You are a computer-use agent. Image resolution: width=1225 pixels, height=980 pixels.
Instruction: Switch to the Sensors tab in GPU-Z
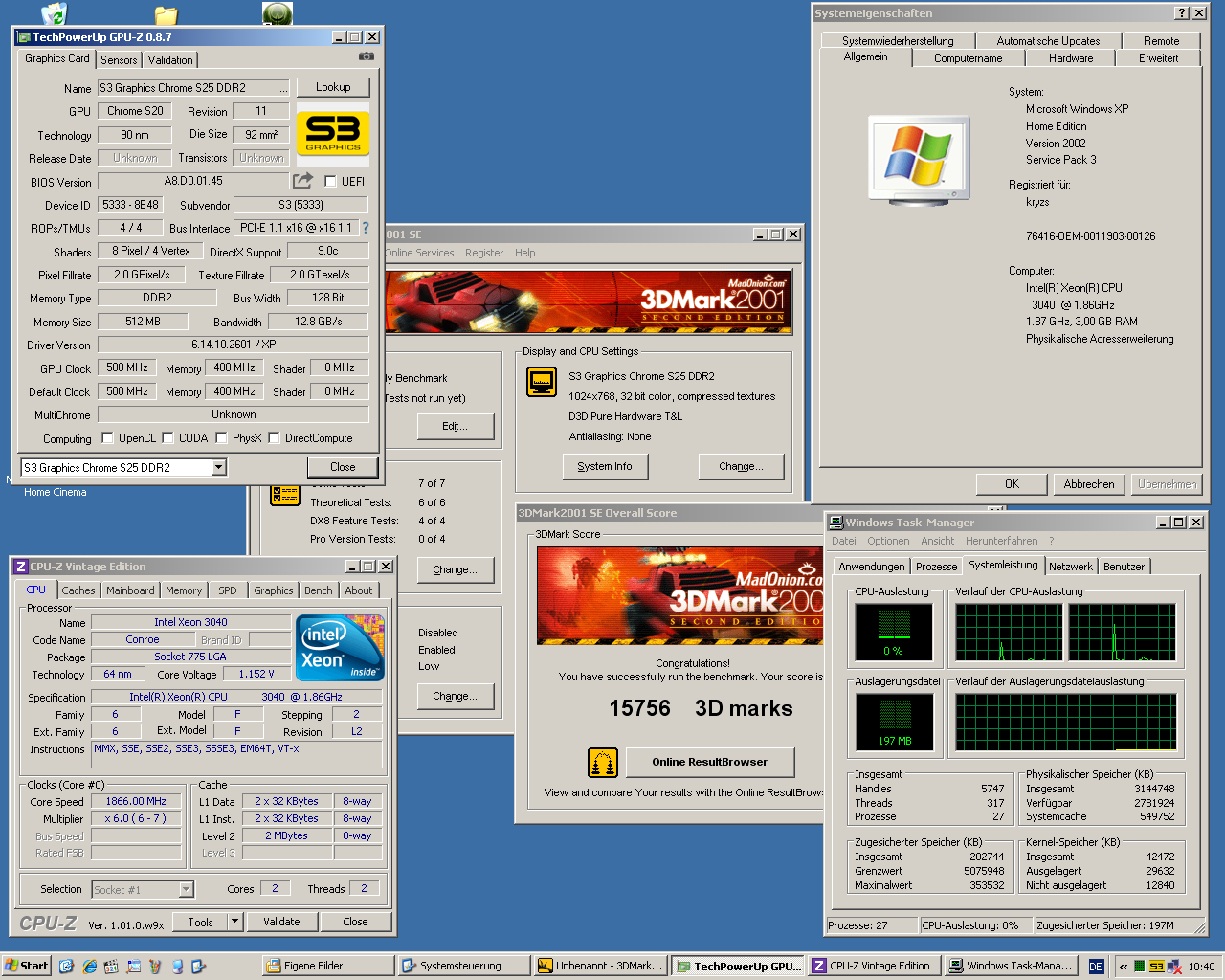(119, 60)
